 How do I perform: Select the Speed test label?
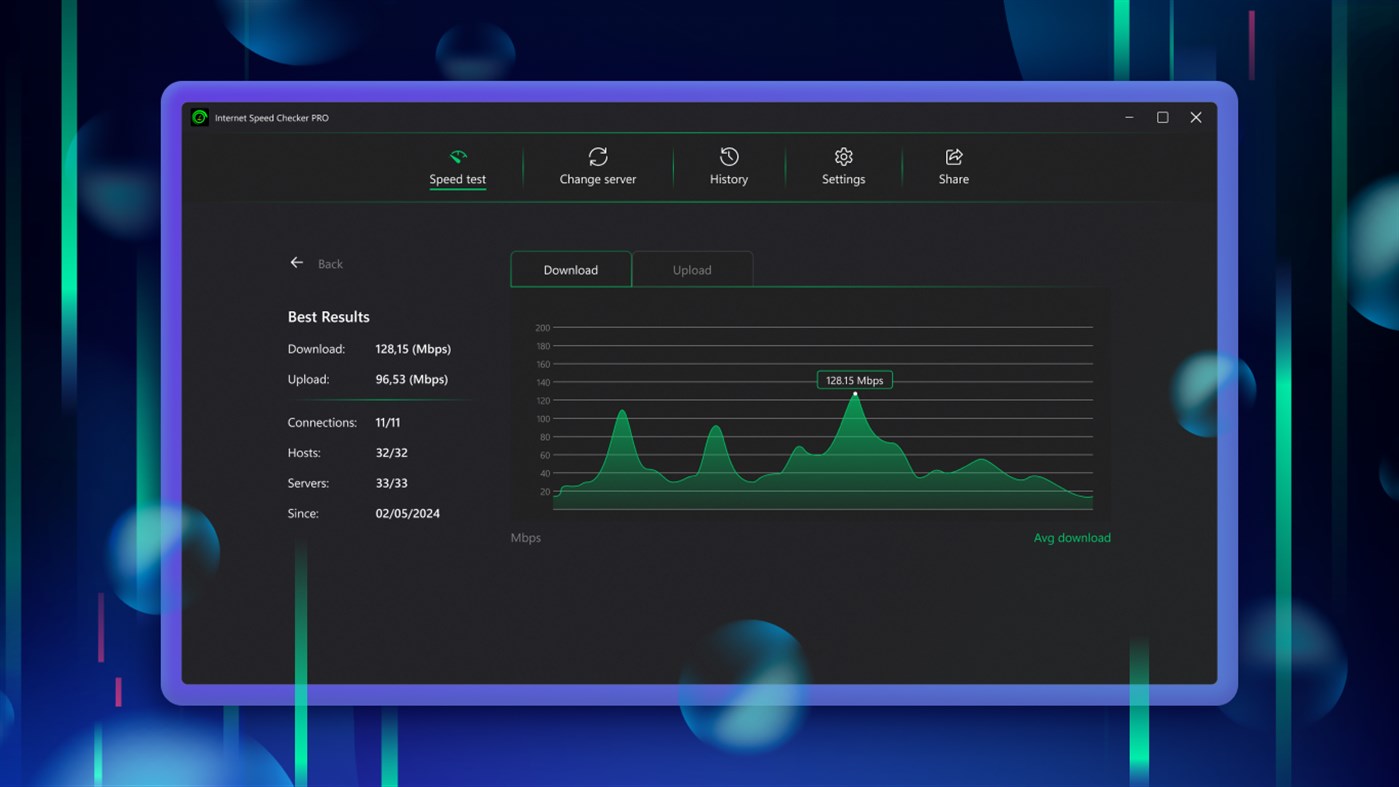coord(458,180)
